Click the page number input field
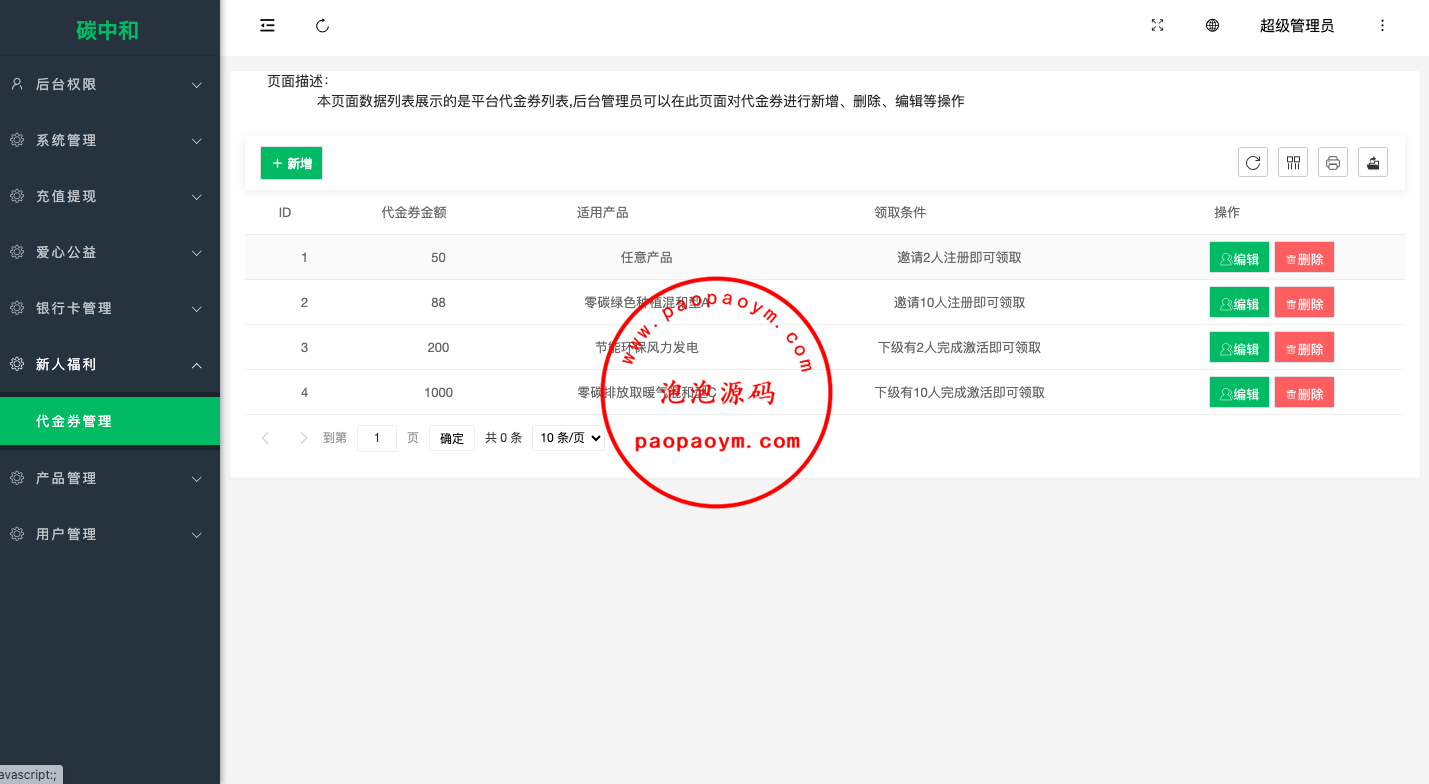Image resolution: width=1429 pixels, height=784 pixels. click(377, 438)
